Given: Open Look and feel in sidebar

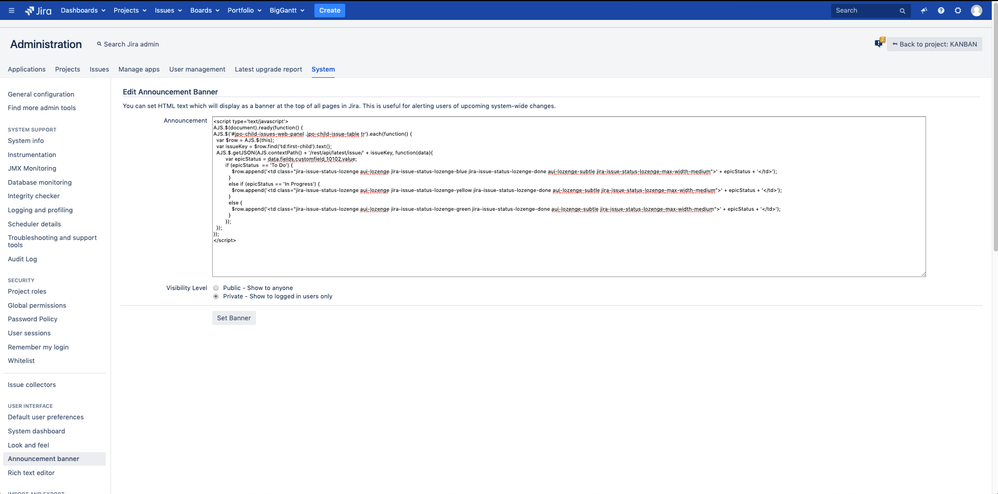Looking at the screenshot, I should 28,446.
